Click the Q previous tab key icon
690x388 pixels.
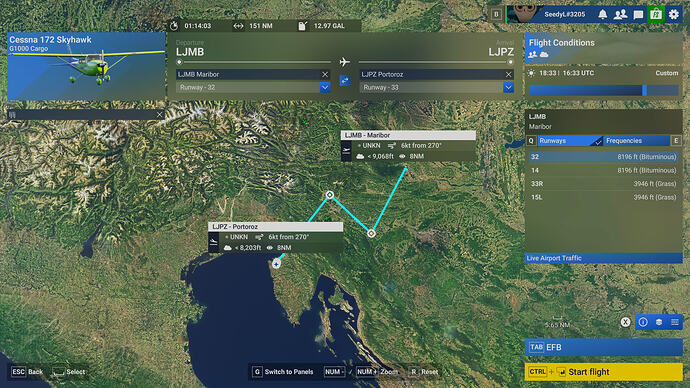coord(531,141)
